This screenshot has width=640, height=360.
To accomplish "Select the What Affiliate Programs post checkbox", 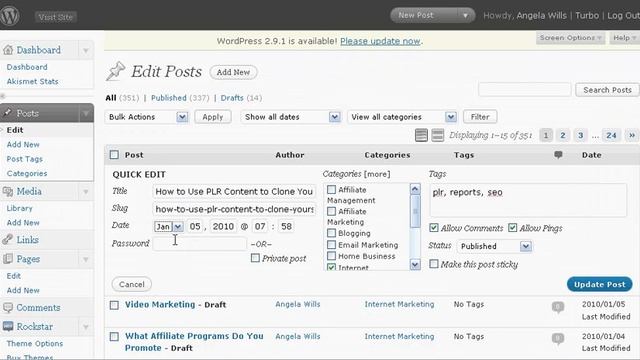I will [114, 337].
